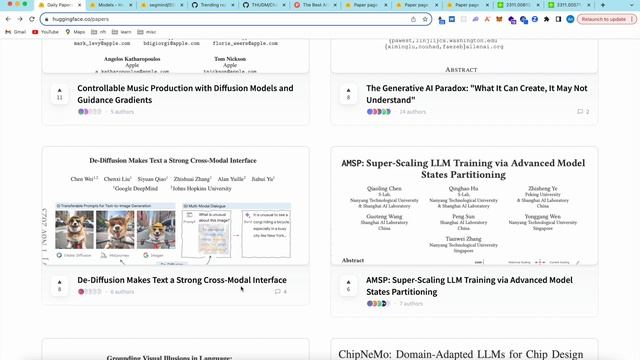640x360 pixels.
Task: Expand the nh bookmarks folder
Action: coord(99,32)
